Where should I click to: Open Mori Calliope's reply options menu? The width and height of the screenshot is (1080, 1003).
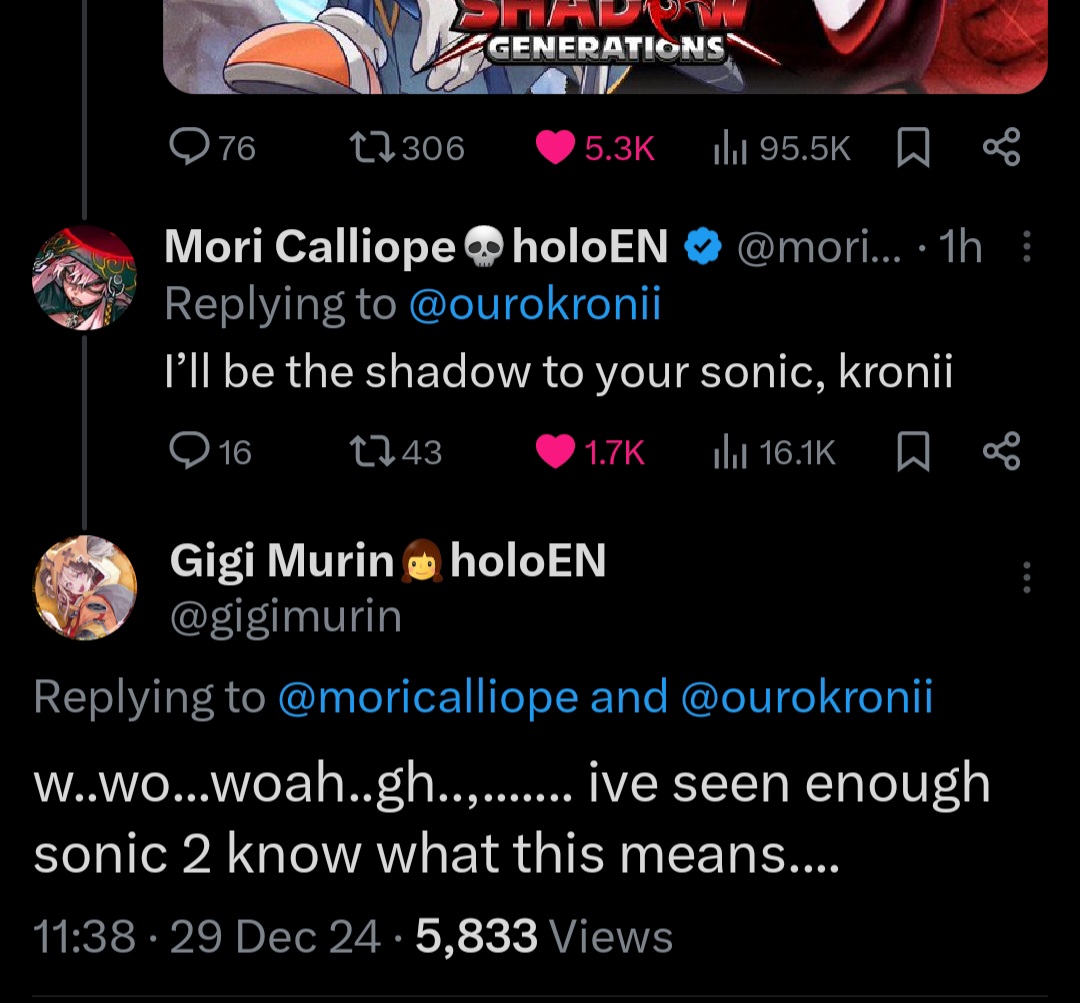tap(1026, 248)
